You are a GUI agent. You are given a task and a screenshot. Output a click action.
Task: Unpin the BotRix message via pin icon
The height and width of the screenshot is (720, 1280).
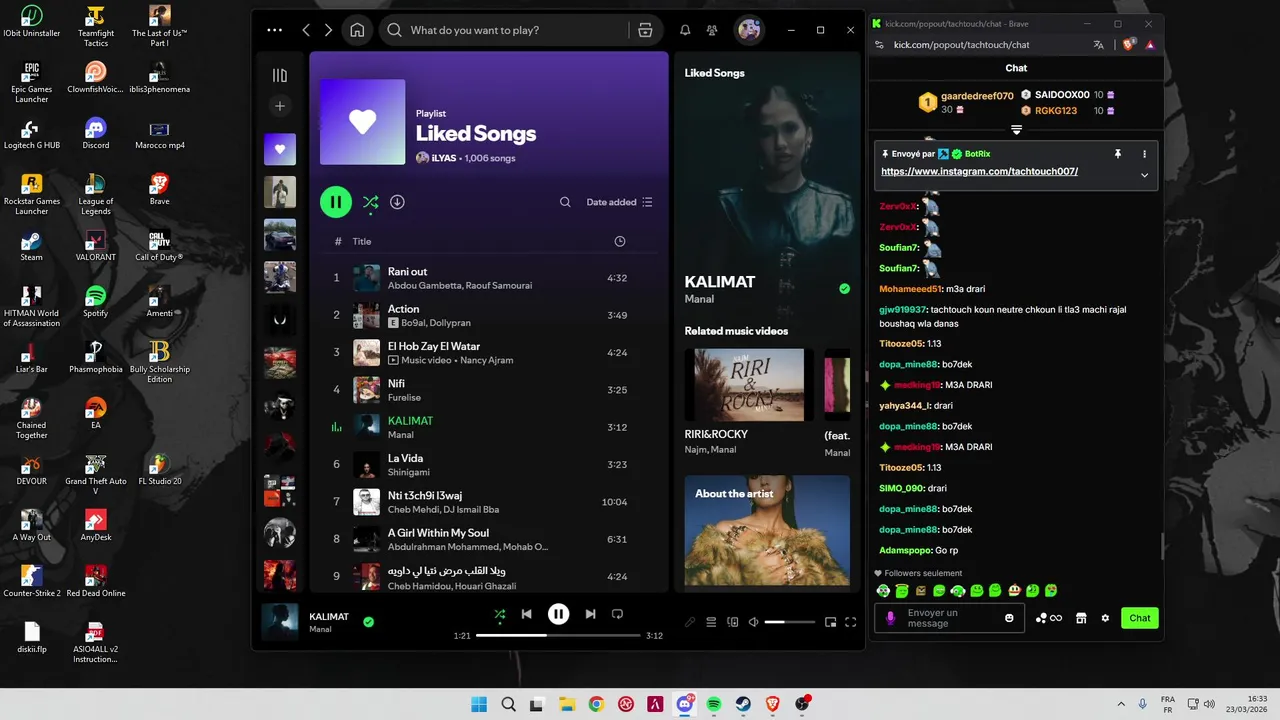(x=1118, y=154)
